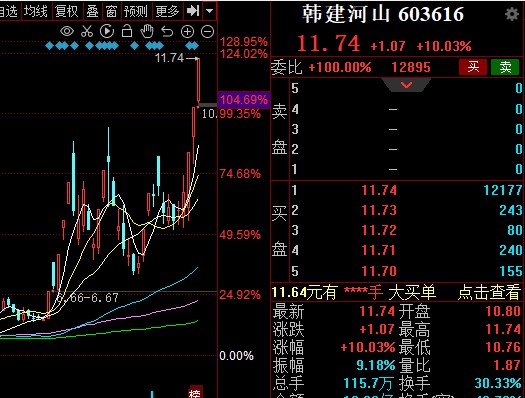Toggle the eye visibility icon
Image resolution: width=525 pixels, height=398 pixels.
[x=67, y=31]
